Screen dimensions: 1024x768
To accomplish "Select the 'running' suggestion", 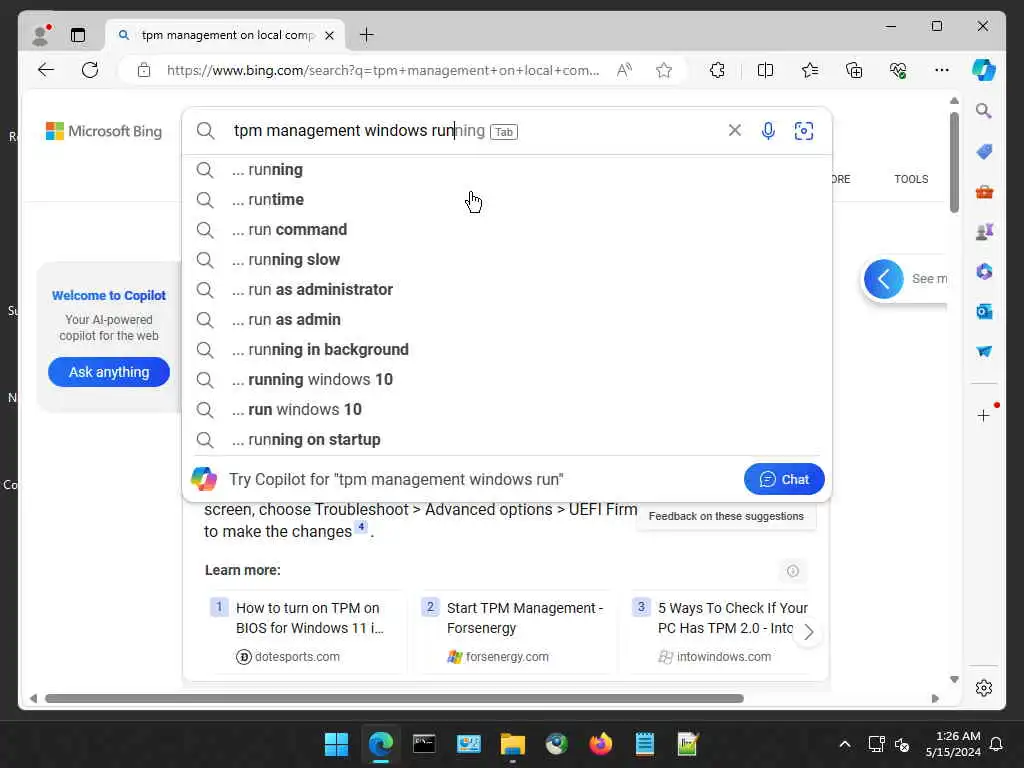I will coord(507,170).
